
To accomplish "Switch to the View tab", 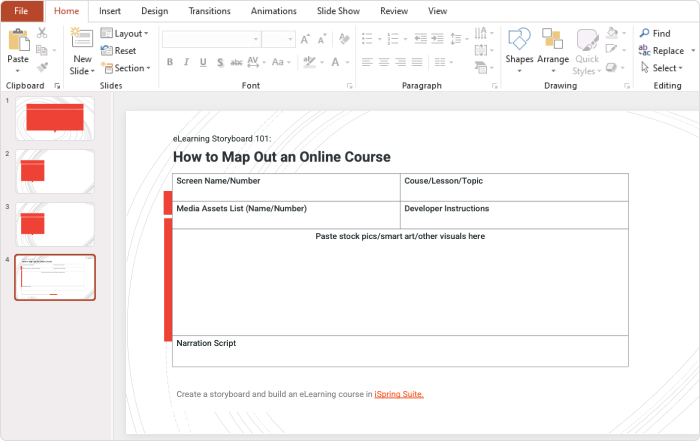I will pyautogui.click(x=438, y=11).
